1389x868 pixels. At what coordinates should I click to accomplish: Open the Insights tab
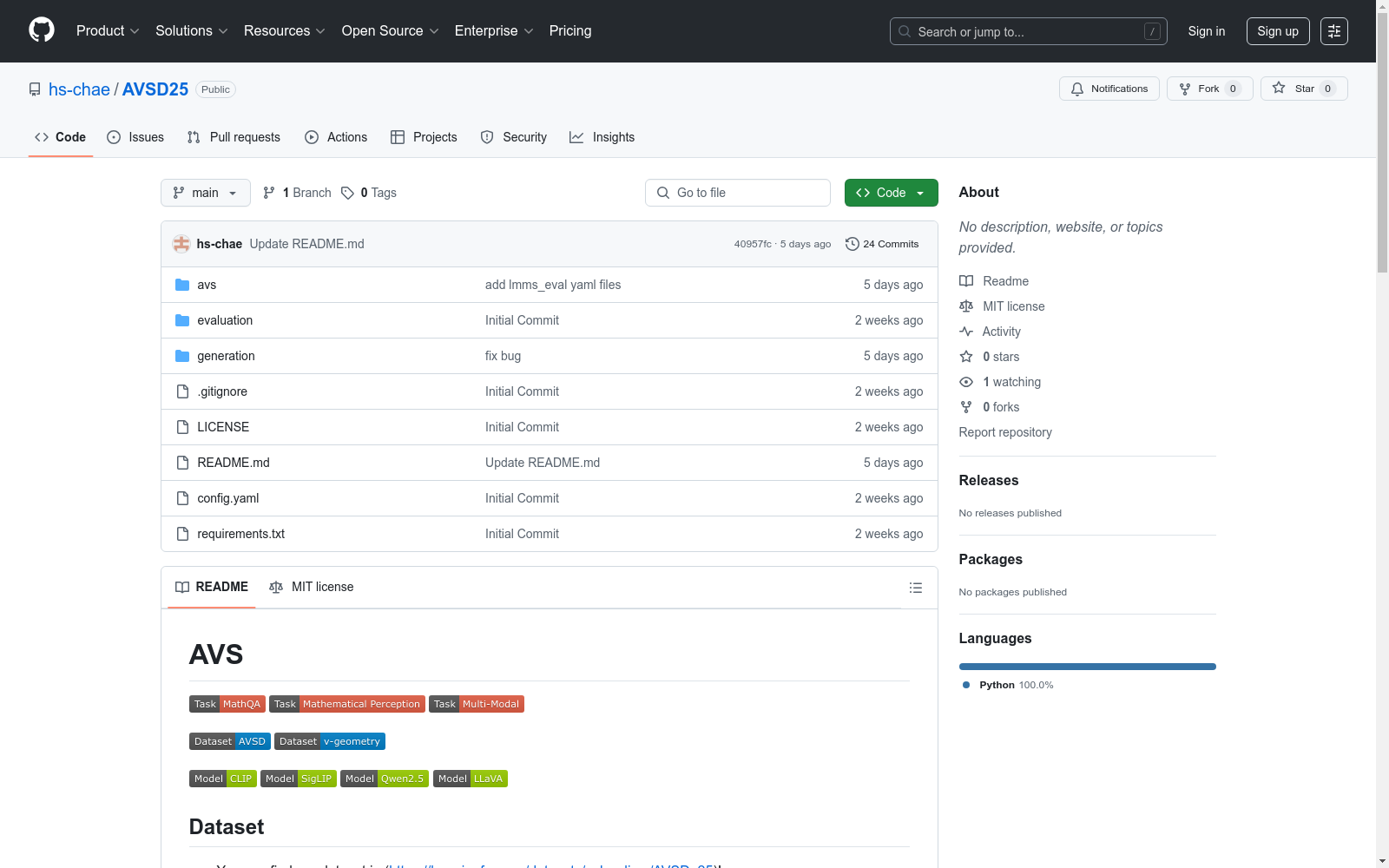pyautogui.click(x=602, y=137)
